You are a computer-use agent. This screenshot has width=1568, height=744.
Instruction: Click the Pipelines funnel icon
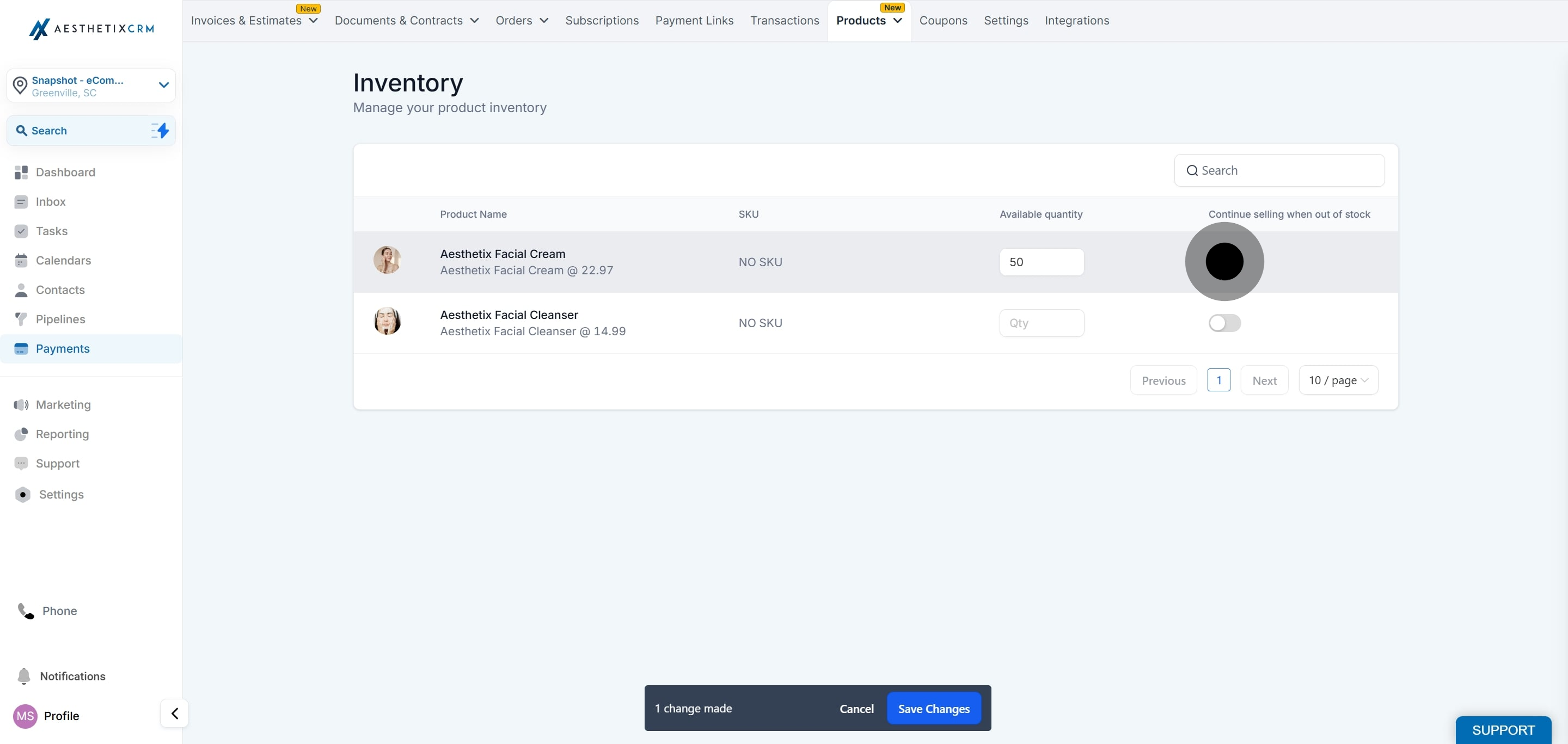(x=21, y=319)
